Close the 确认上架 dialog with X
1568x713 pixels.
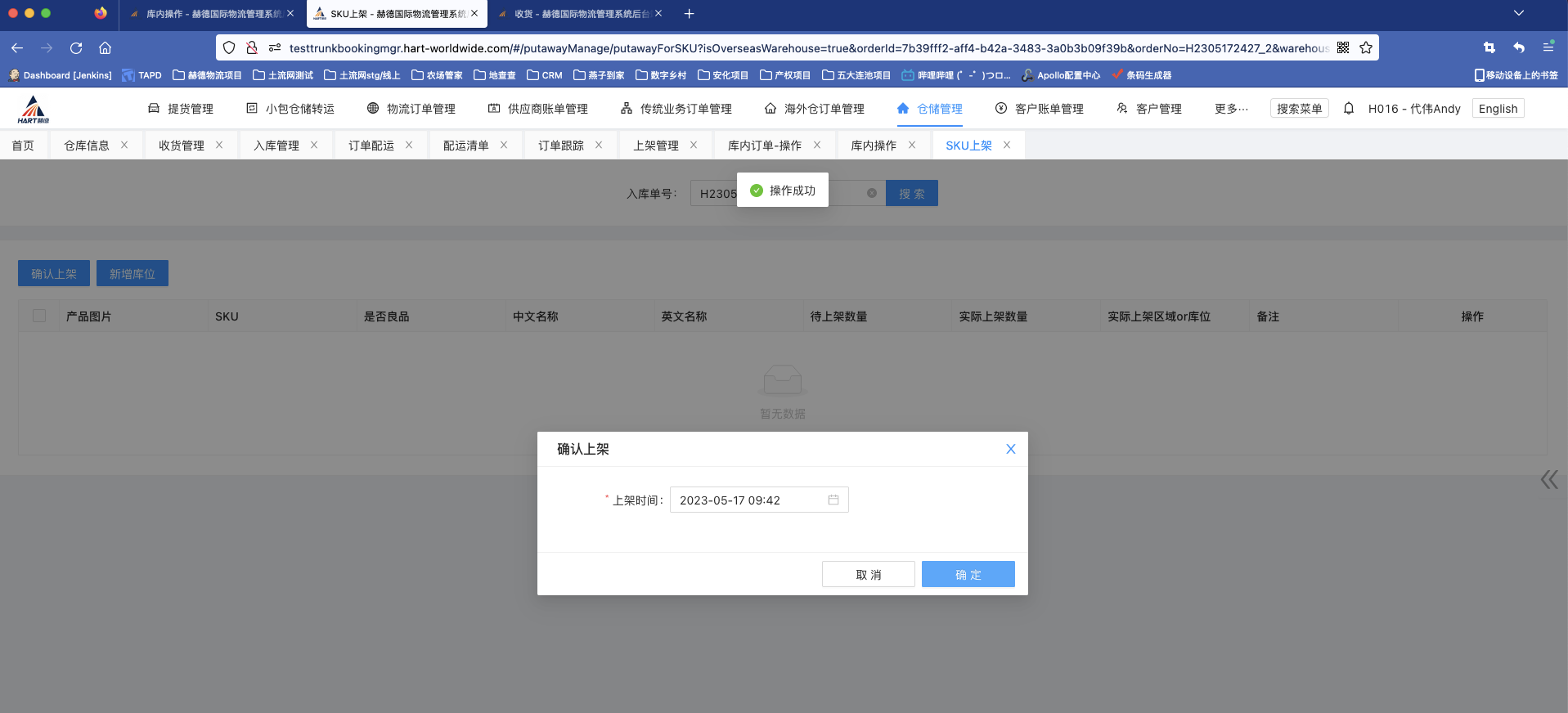1010,449
